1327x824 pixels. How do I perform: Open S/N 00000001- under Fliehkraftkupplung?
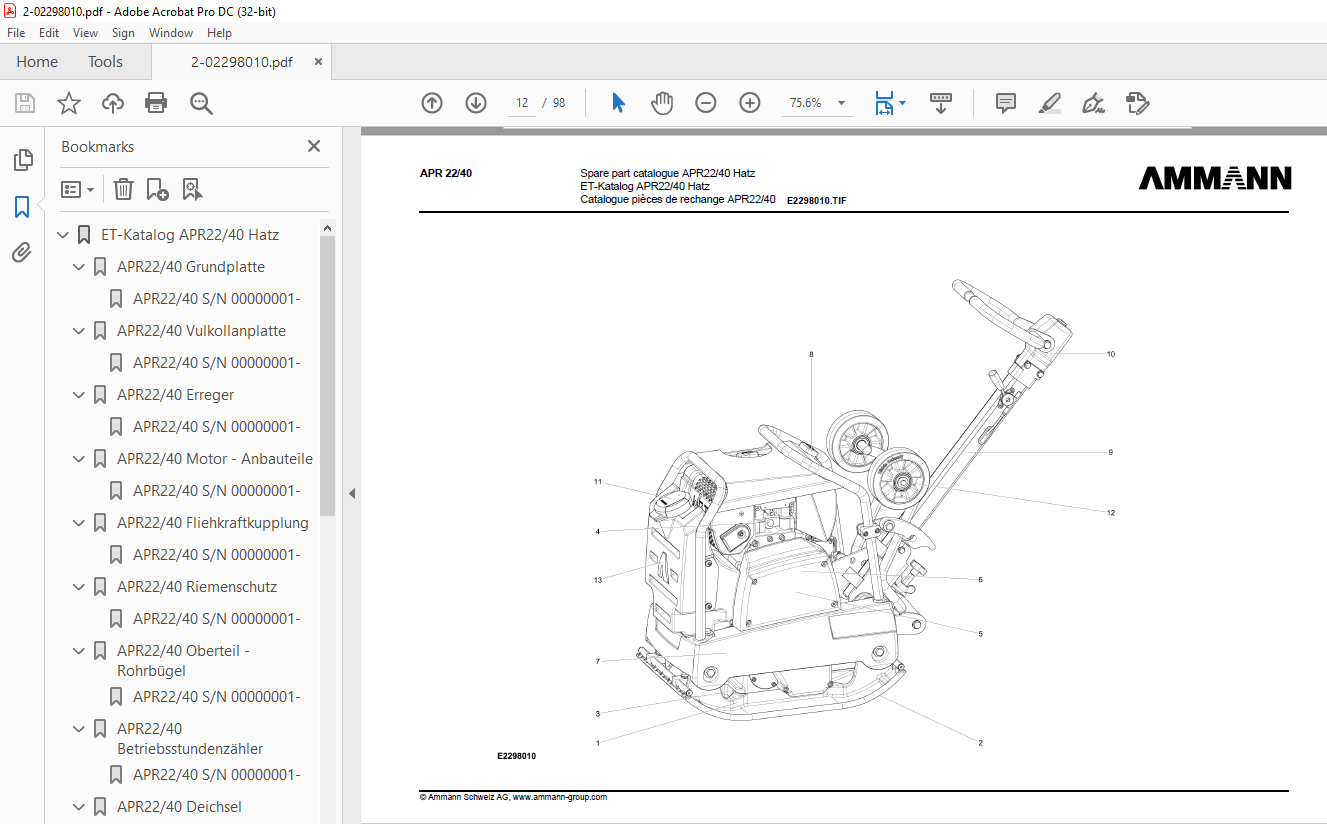(217, 555)
